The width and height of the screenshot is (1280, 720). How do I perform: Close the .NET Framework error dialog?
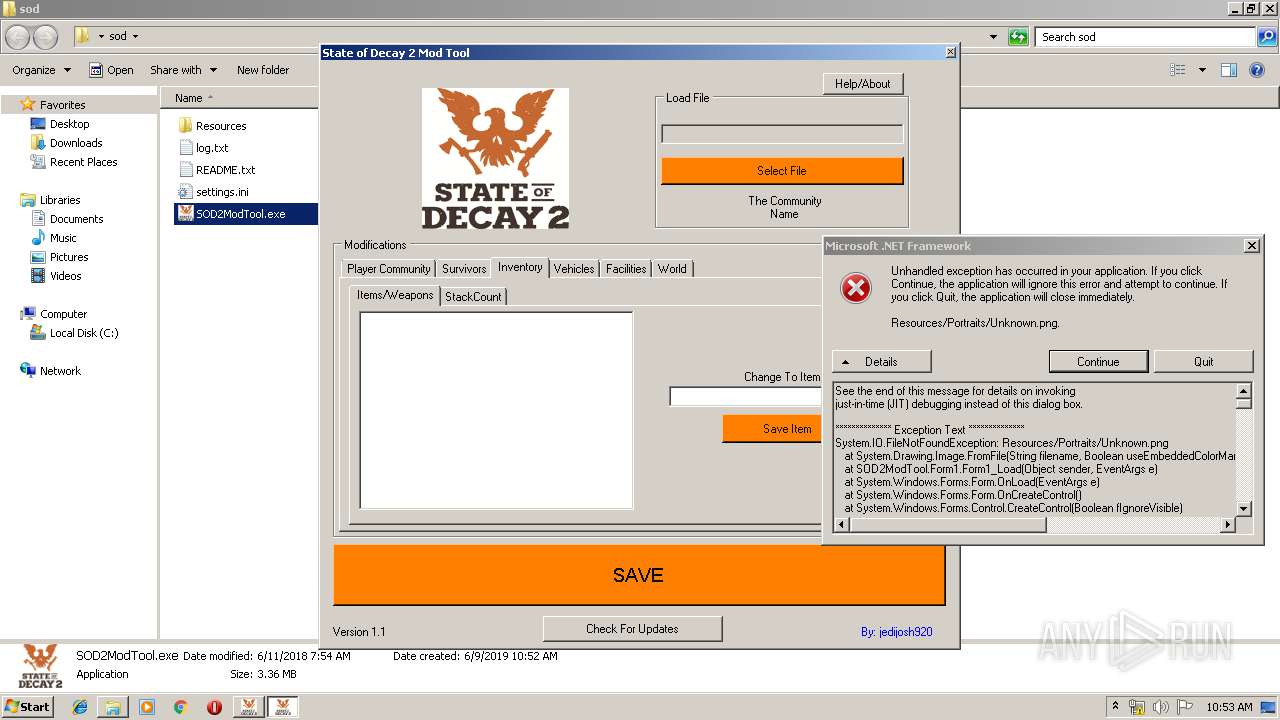click(1251, 246)
